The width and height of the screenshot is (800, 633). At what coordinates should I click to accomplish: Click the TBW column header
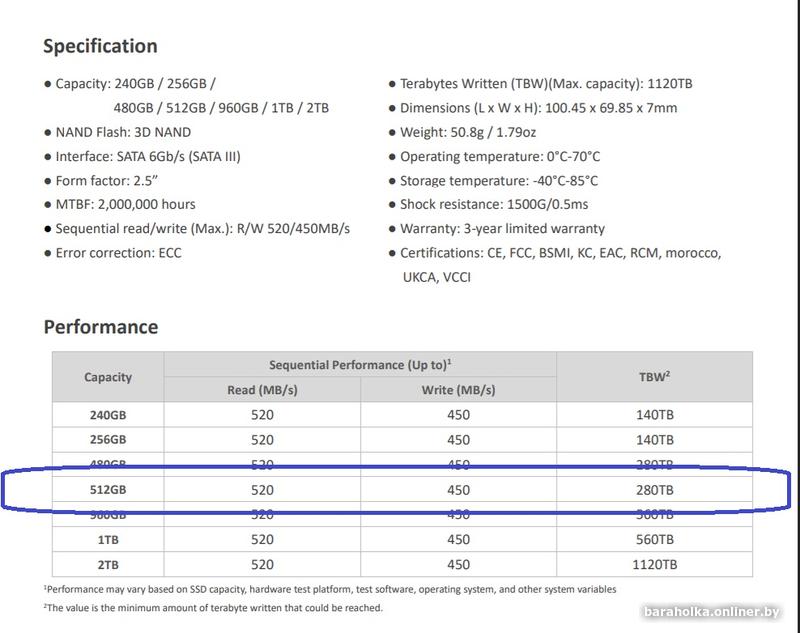pos(654,377)
